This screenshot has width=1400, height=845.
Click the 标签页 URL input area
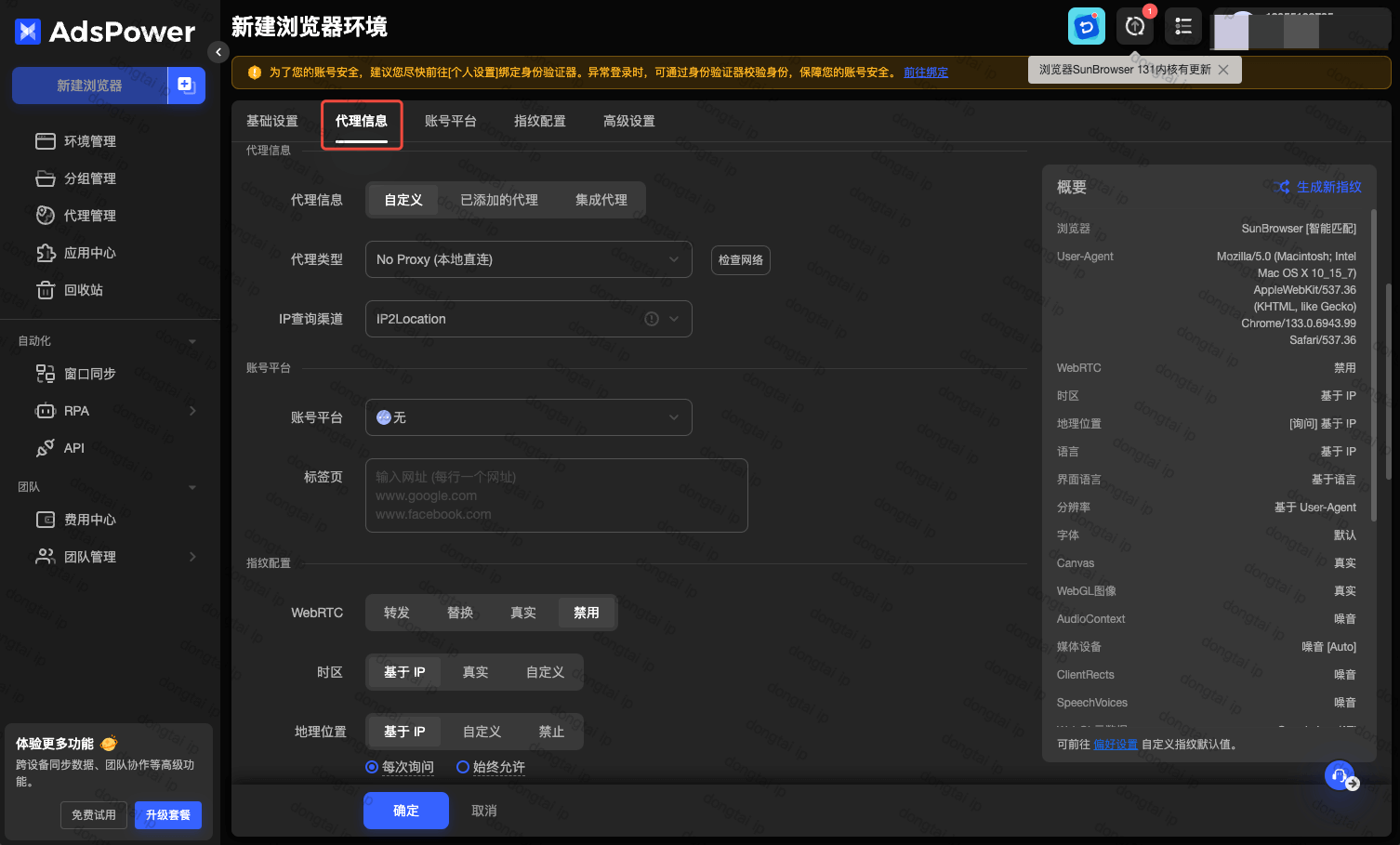coord(556,495)
